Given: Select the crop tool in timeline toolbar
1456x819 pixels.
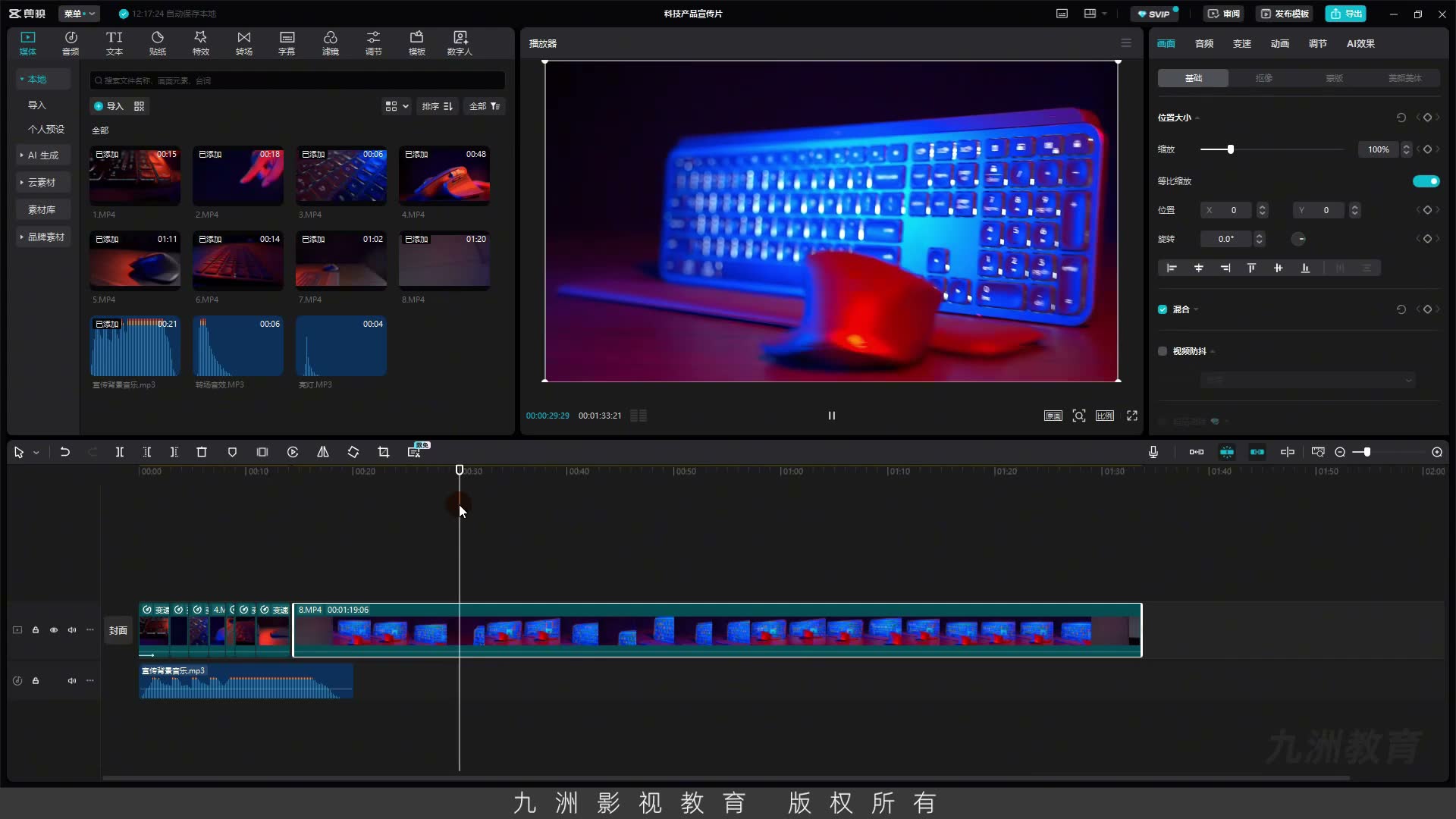Looking at the screenshot, I should pos(384,452).
